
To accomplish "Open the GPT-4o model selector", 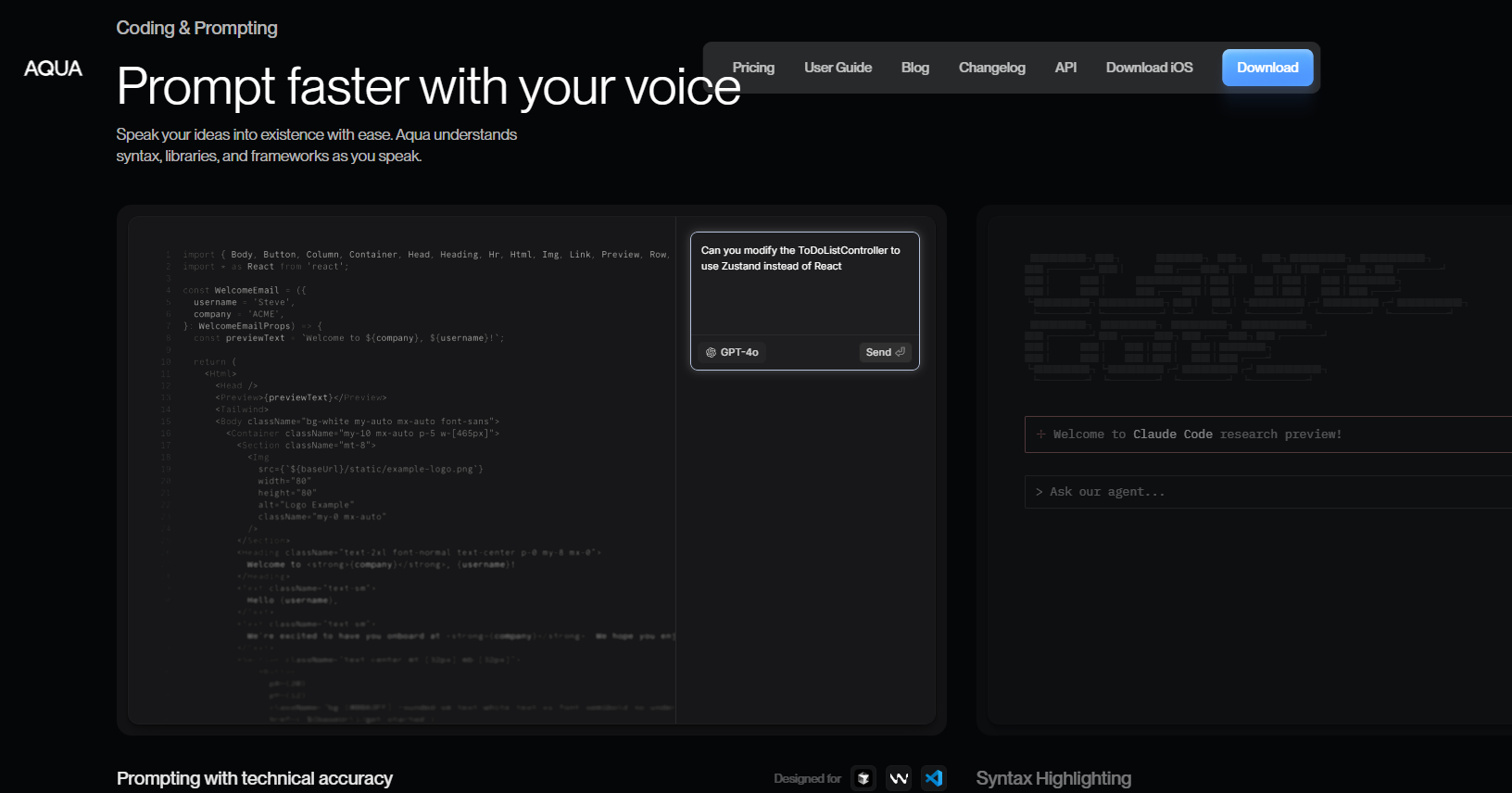I will point(732,352).
